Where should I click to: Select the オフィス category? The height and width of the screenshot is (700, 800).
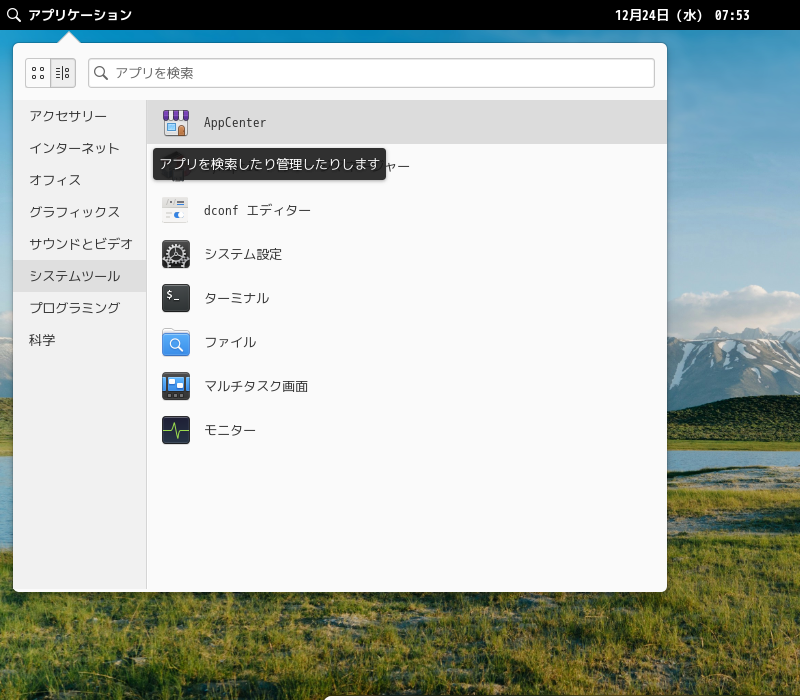pos(80,180)
